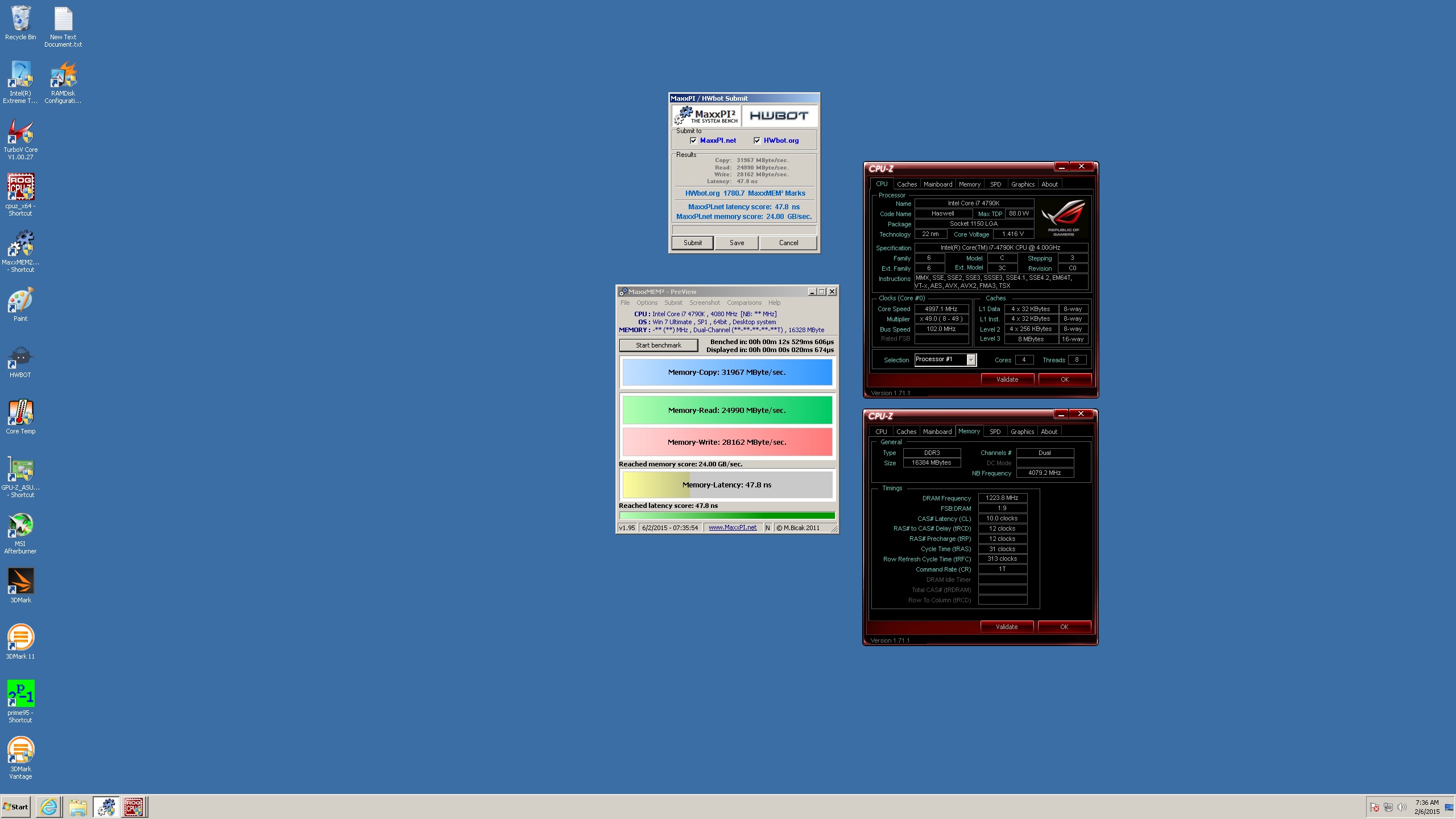Open Screenshot menu in MaxxMEM²
This screenshot has height=819, width=1456.
click(x=705, y=303)
